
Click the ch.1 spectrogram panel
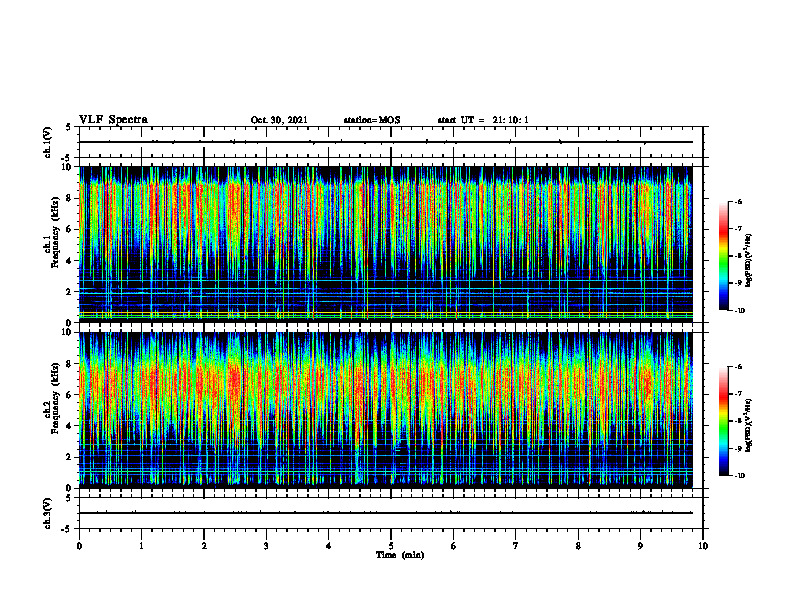point(386,244)
